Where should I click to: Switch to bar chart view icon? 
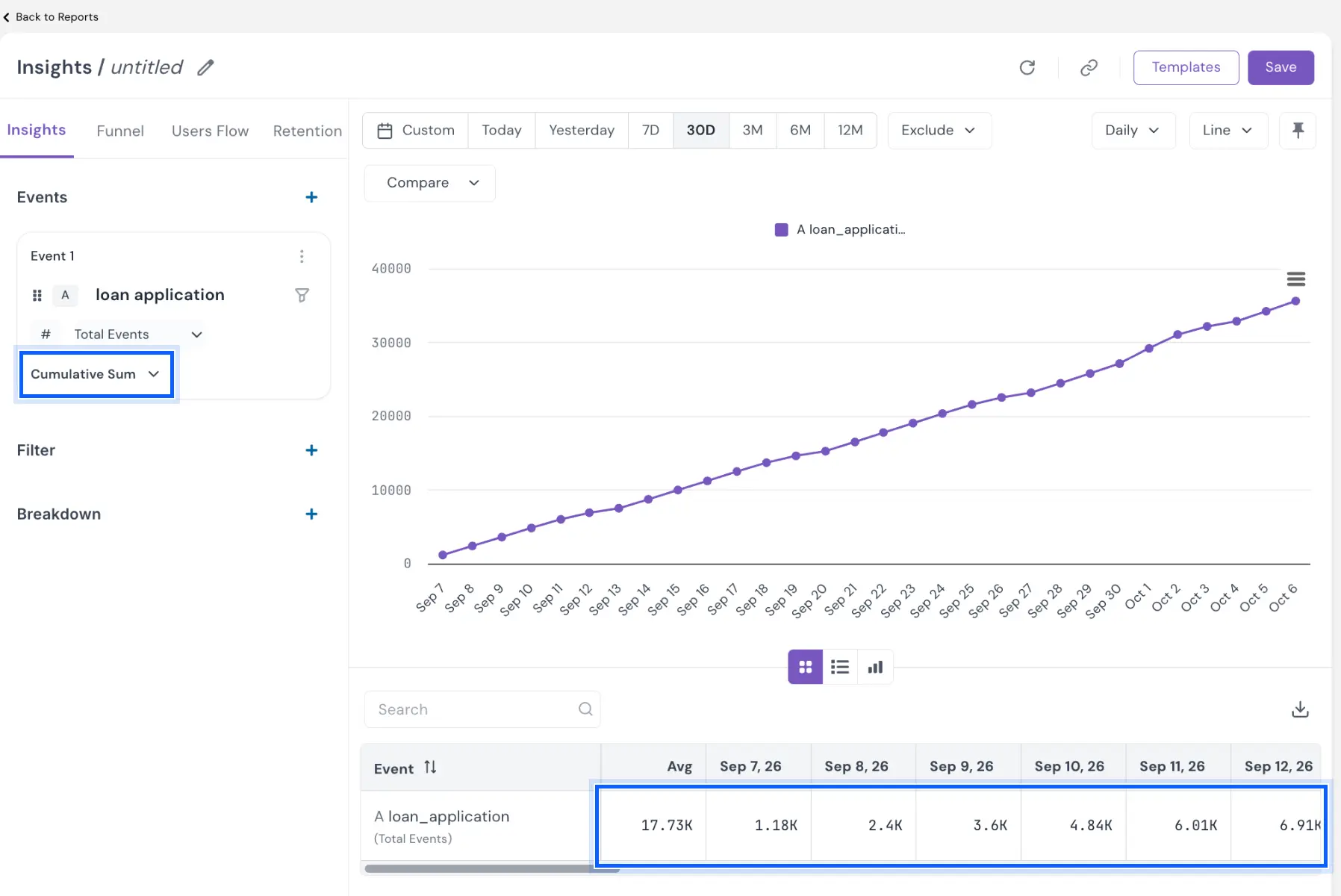[x=875, y=667]
